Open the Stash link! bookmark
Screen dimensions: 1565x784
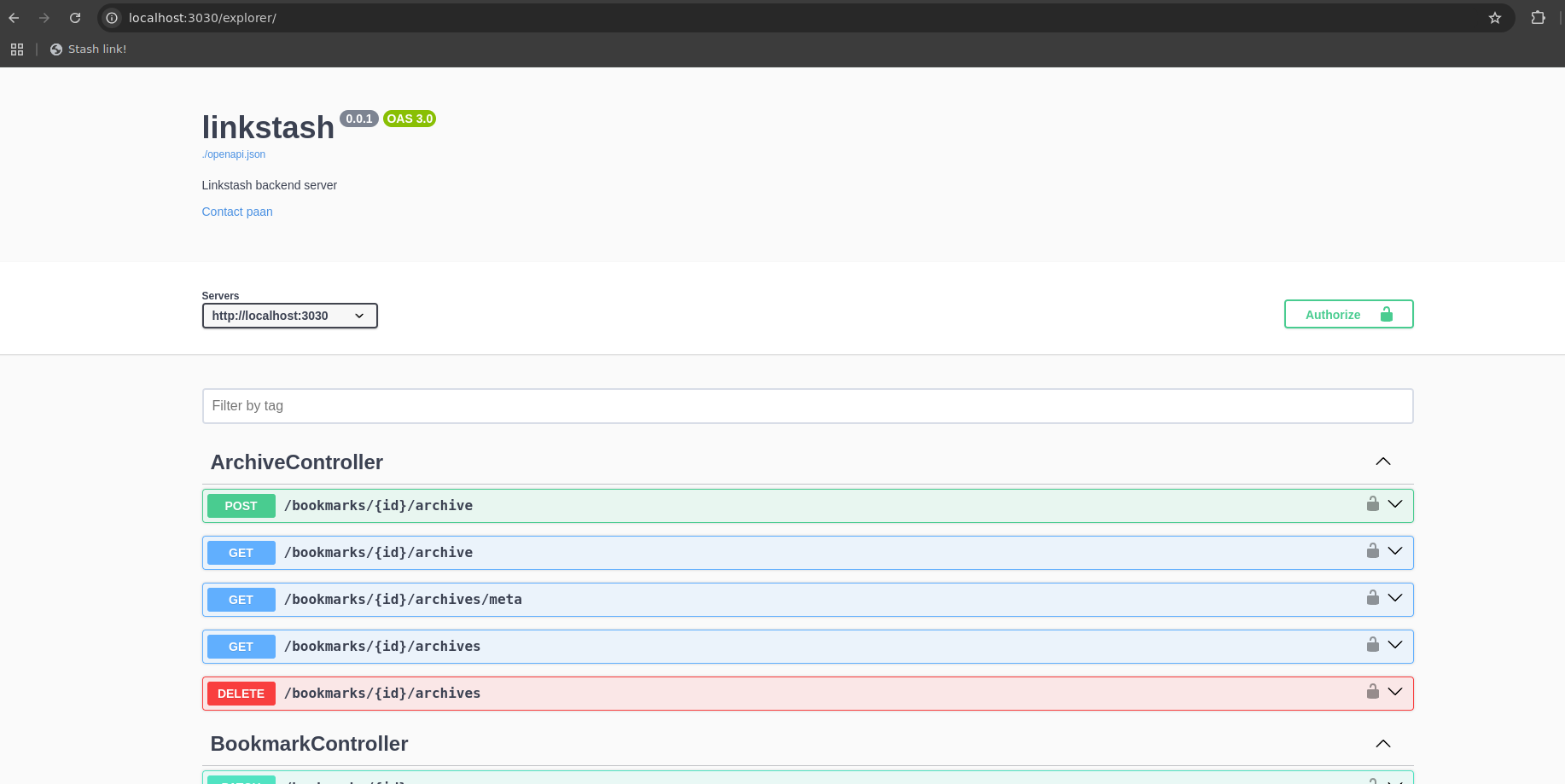click(89, 49)
